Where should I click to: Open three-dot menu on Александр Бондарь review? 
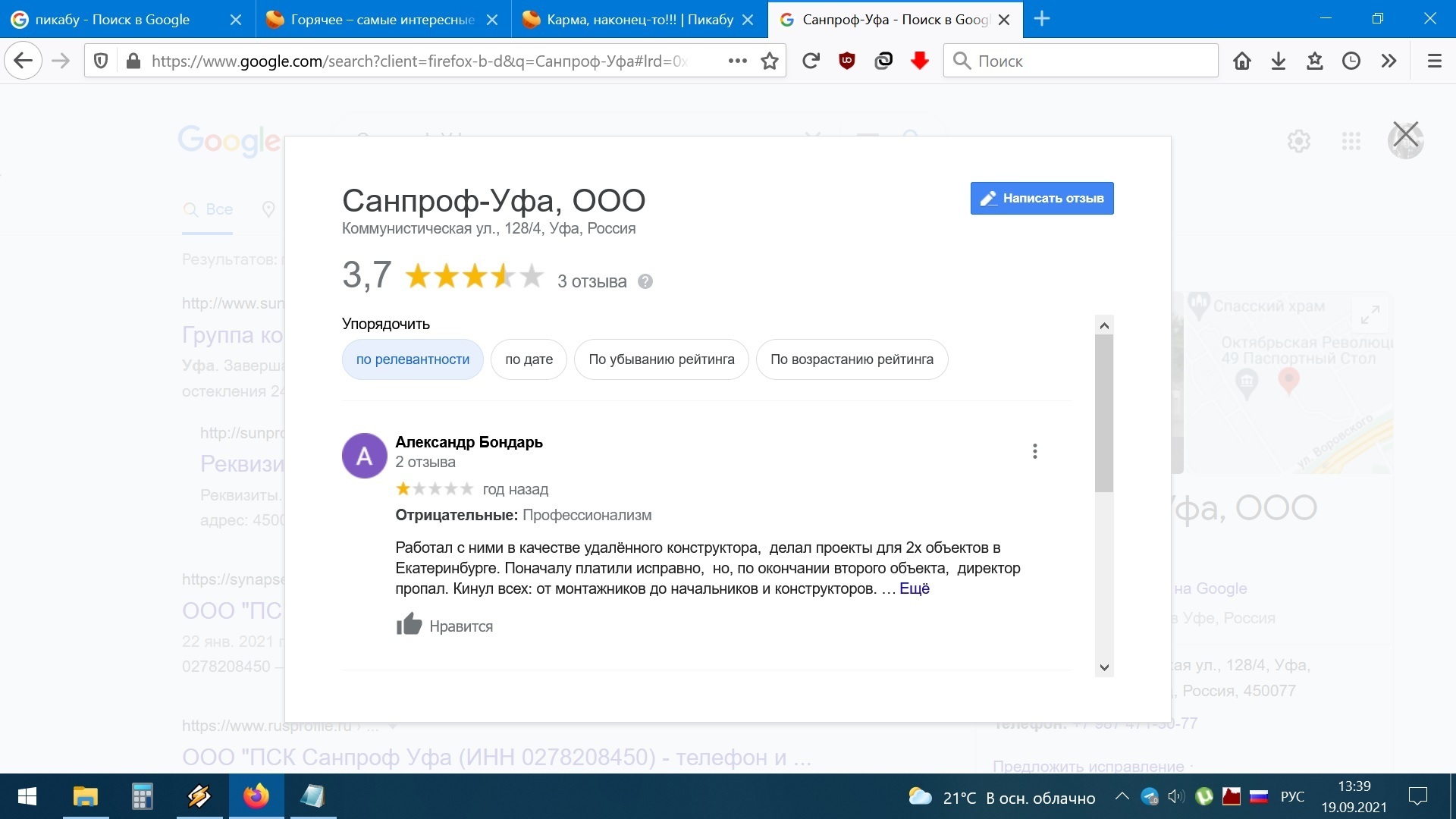click(1034, 451)
